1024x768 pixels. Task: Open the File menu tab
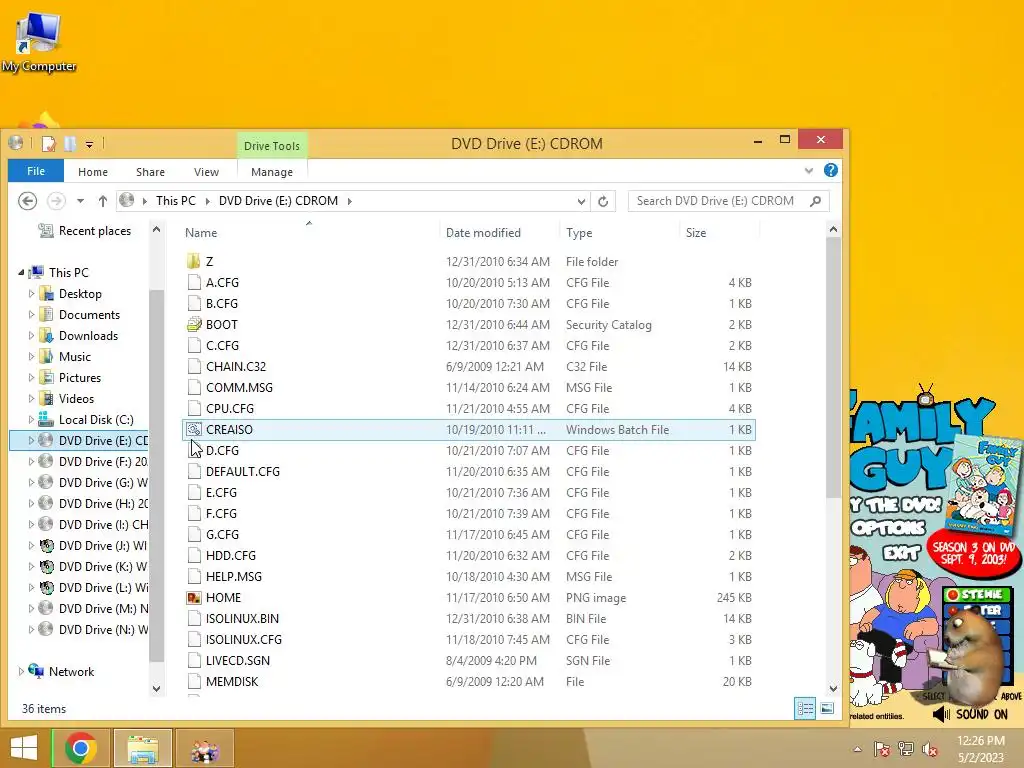(x=36, y=171)
